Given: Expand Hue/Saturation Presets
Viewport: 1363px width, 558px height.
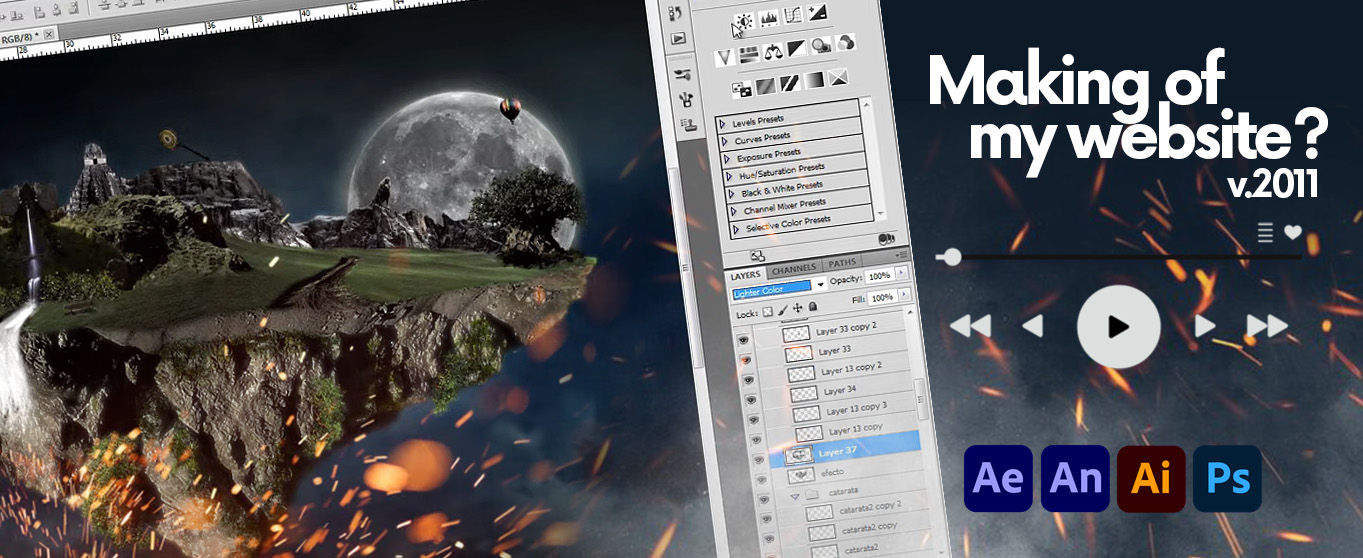Looking at the screenshot, I should [730, 177].
